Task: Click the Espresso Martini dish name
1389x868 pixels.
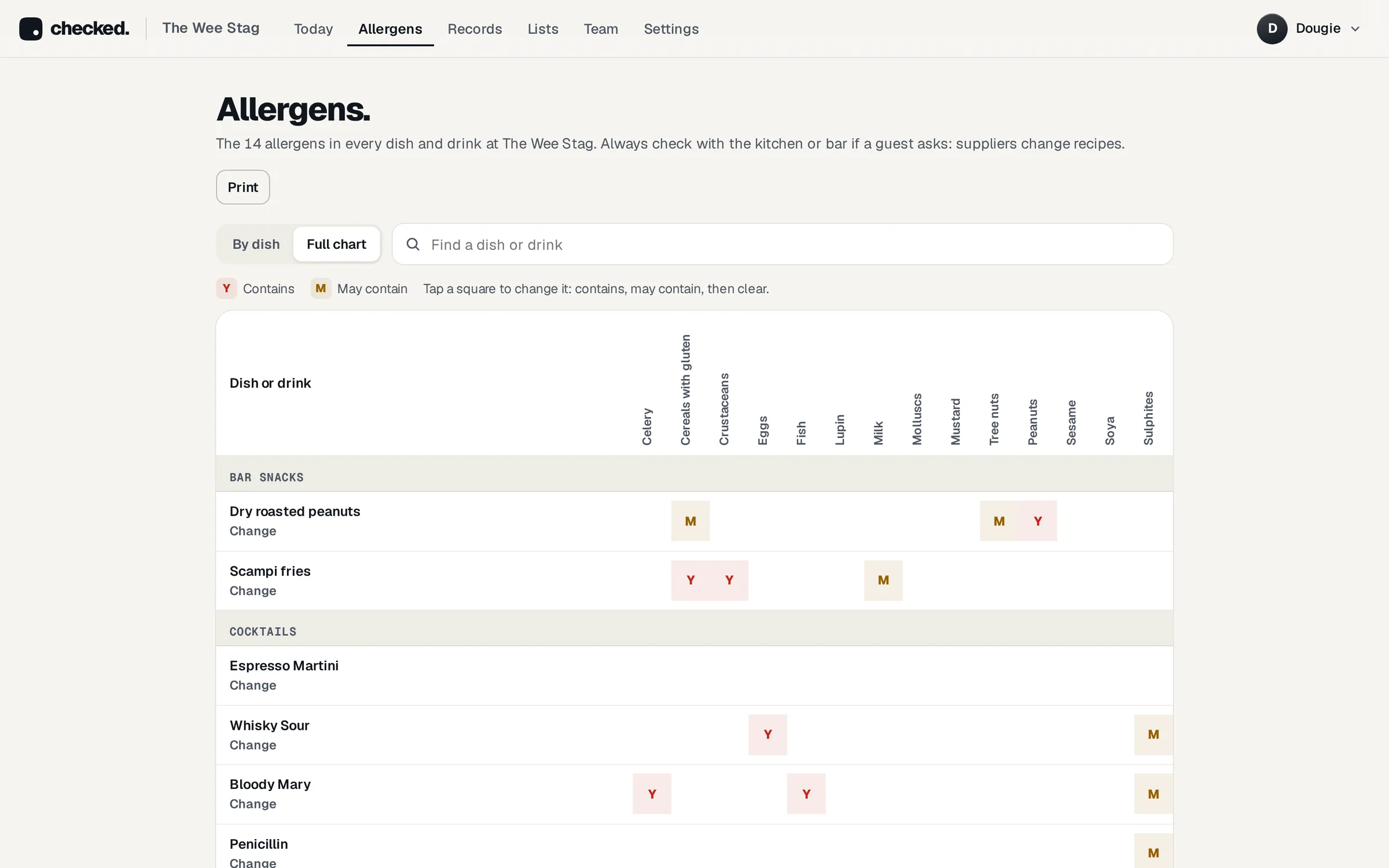Action: point(284,665)
